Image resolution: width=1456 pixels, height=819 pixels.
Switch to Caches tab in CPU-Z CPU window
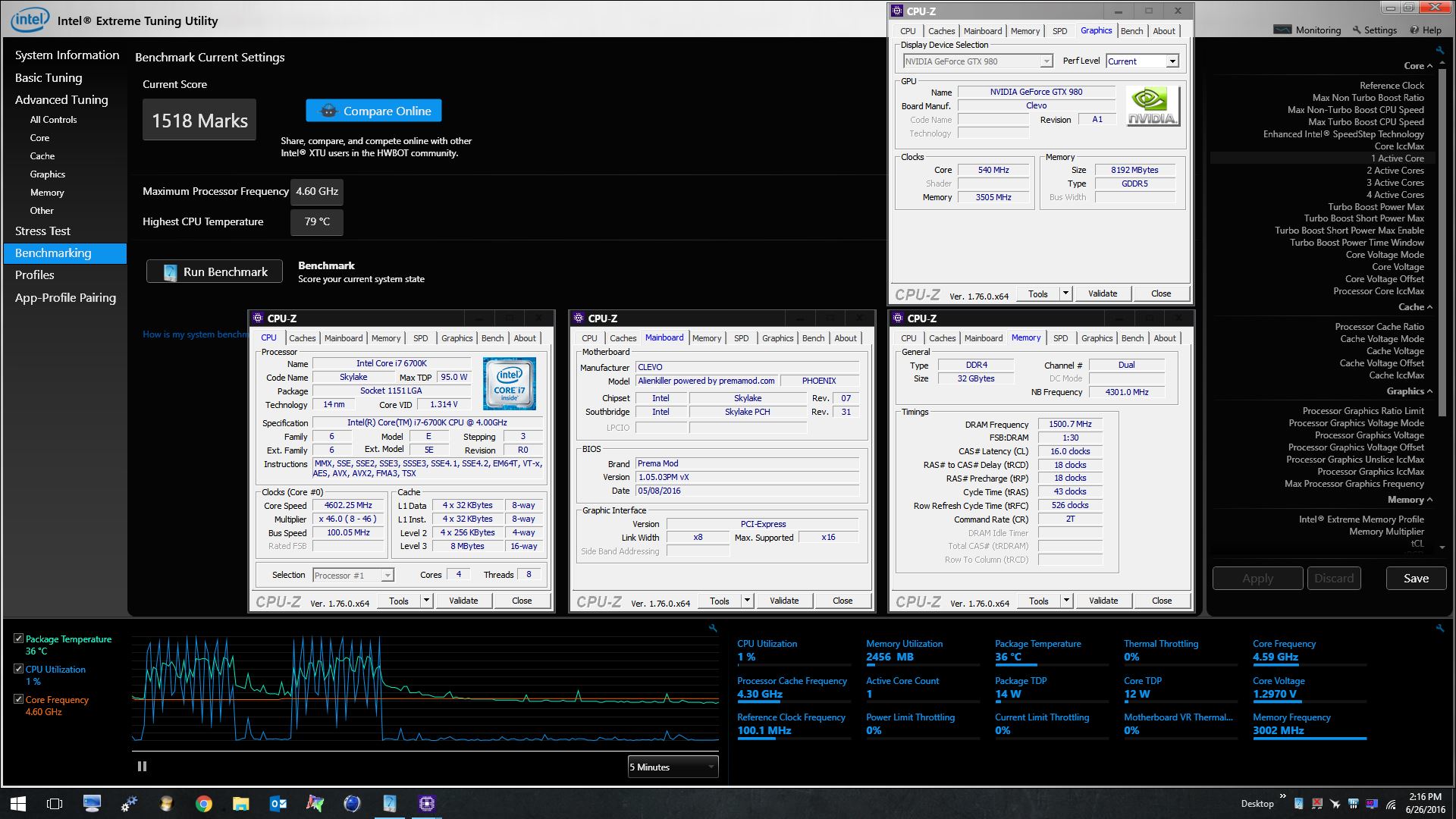point(302,338)
